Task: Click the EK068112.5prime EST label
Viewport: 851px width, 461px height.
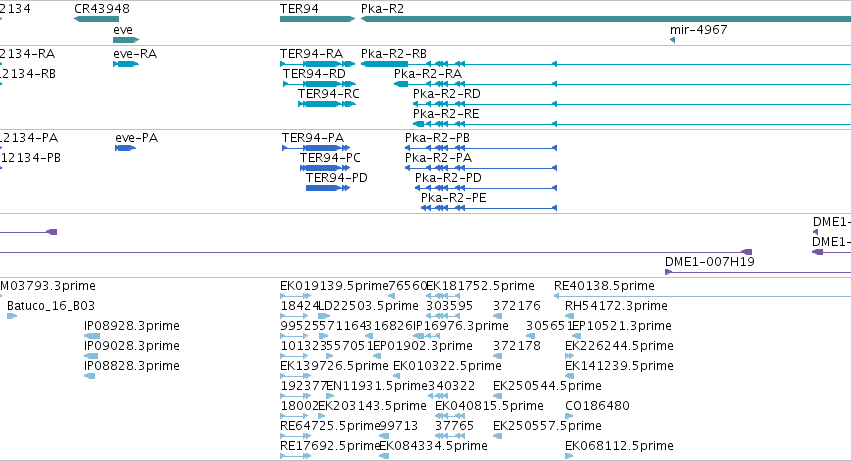Action: (619, 446)
